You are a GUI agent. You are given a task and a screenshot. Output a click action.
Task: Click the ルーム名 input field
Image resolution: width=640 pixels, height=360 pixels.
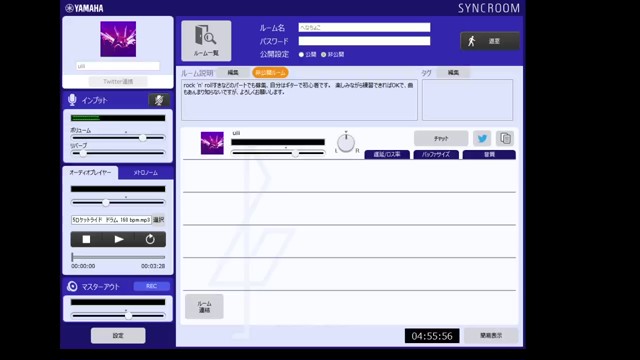point(364,27)
